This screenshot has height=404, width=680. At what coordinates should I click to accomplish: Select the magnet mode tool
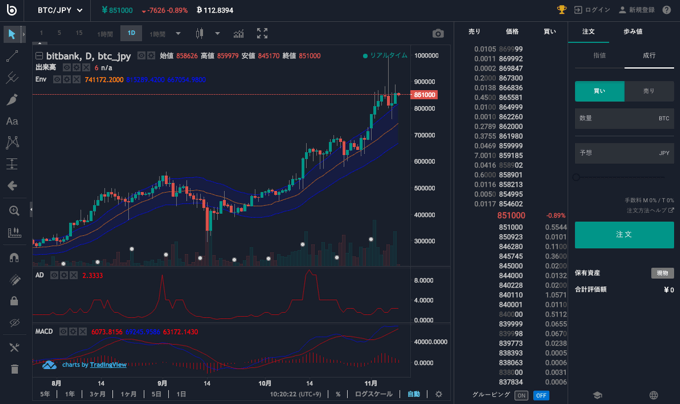[x=13, y=256]
